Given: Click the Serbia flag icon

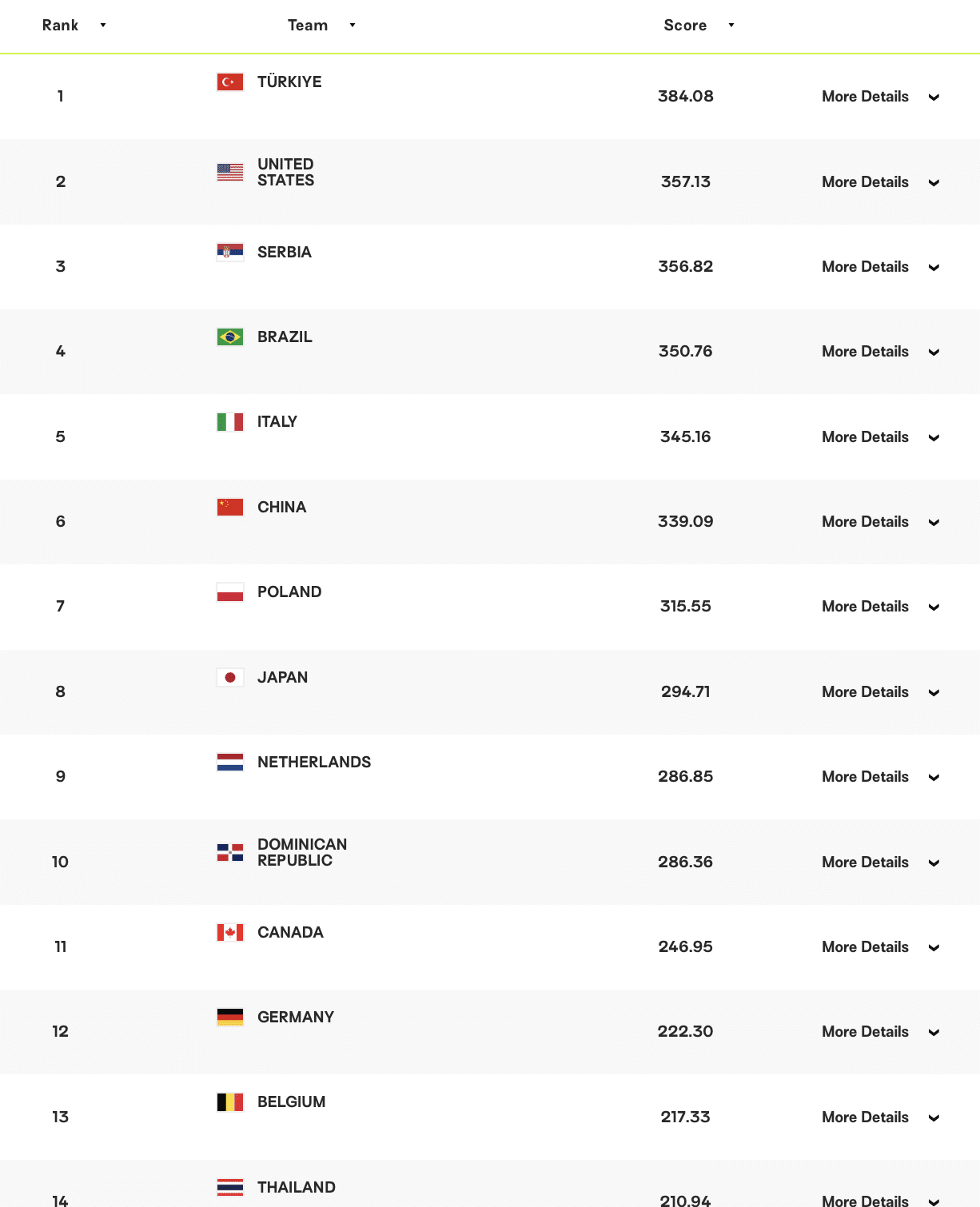Looking at the screenshot, I should pos(230,253).
